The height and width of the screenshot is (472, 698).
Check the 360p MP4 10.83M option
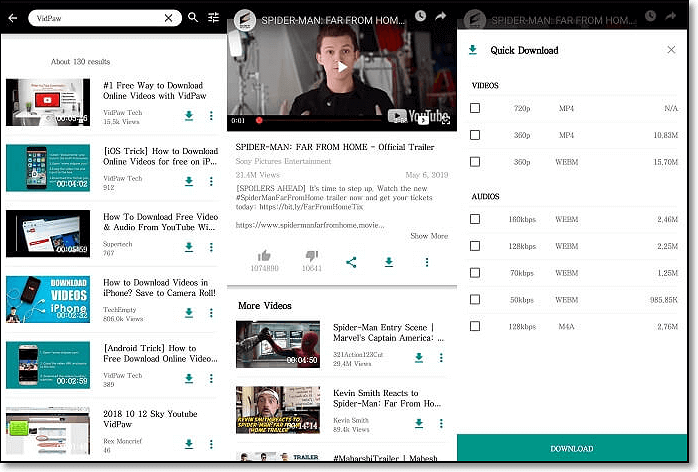(475, 135)
